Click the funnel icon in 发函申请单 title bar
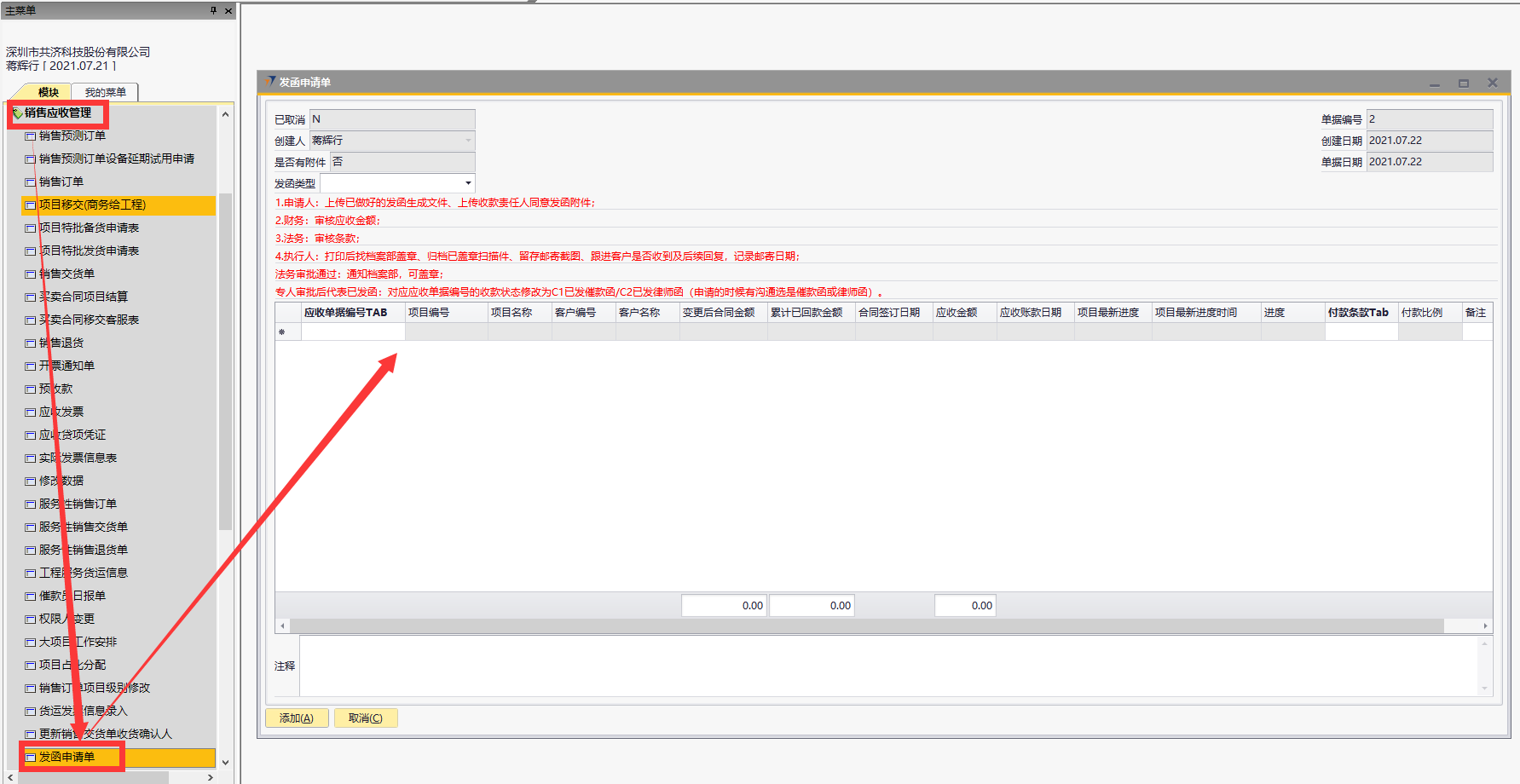1520x784 pixels. (271, 82)
